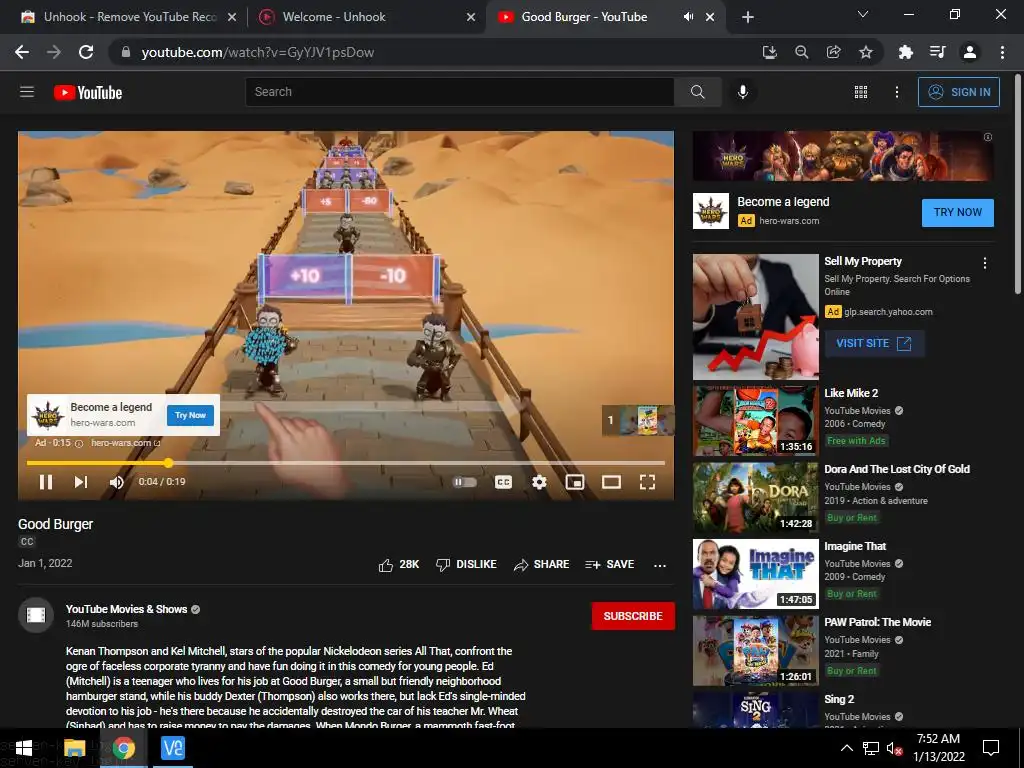Skip to next video in player
This screenshot has width=1024, height=768.
tap(80, 482)
